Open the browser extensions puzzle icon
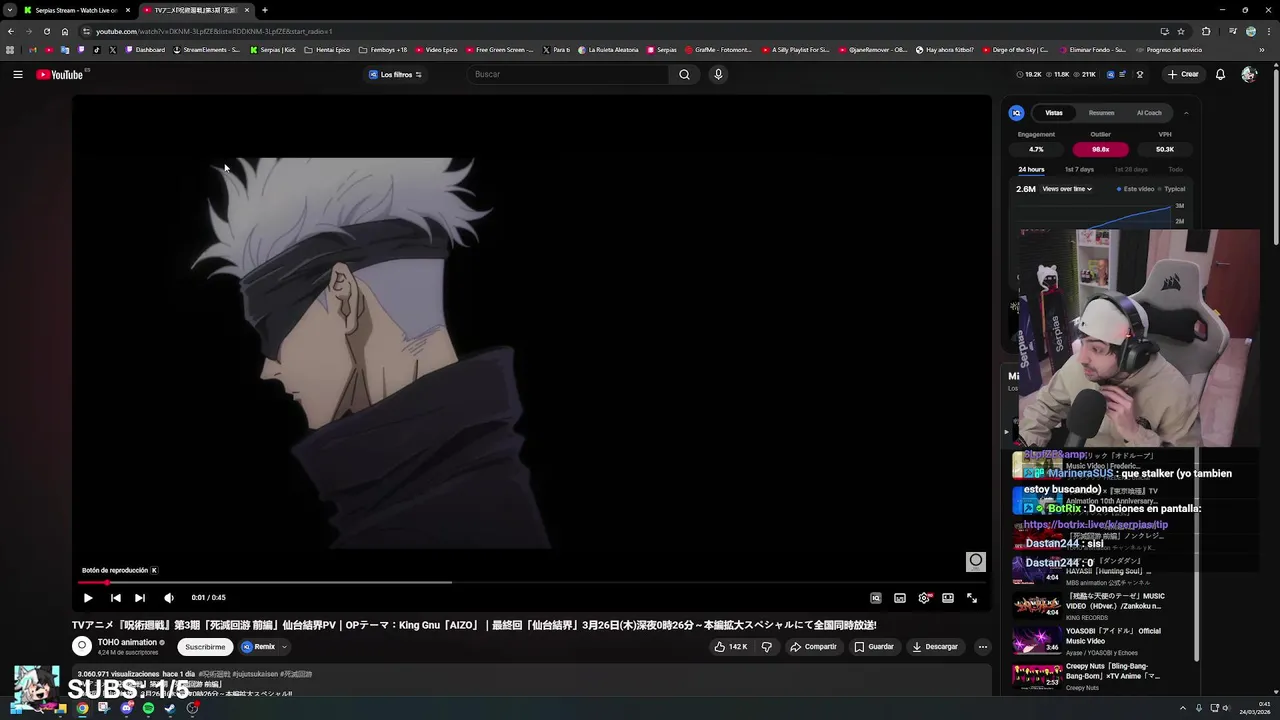This screenshot has width=1280, height=720. click(1206, 31)
